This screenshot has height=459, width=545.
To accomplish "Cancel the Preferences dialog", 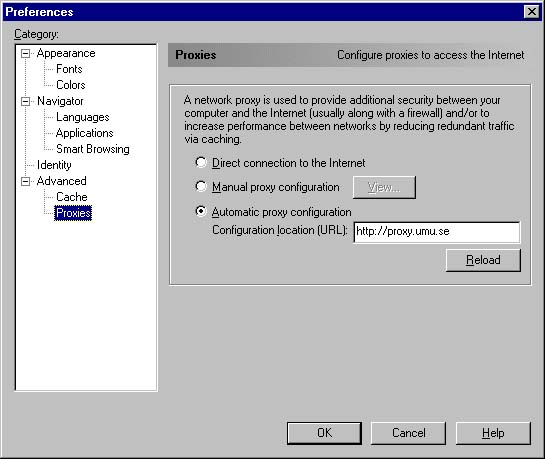I will pos(408,433).
